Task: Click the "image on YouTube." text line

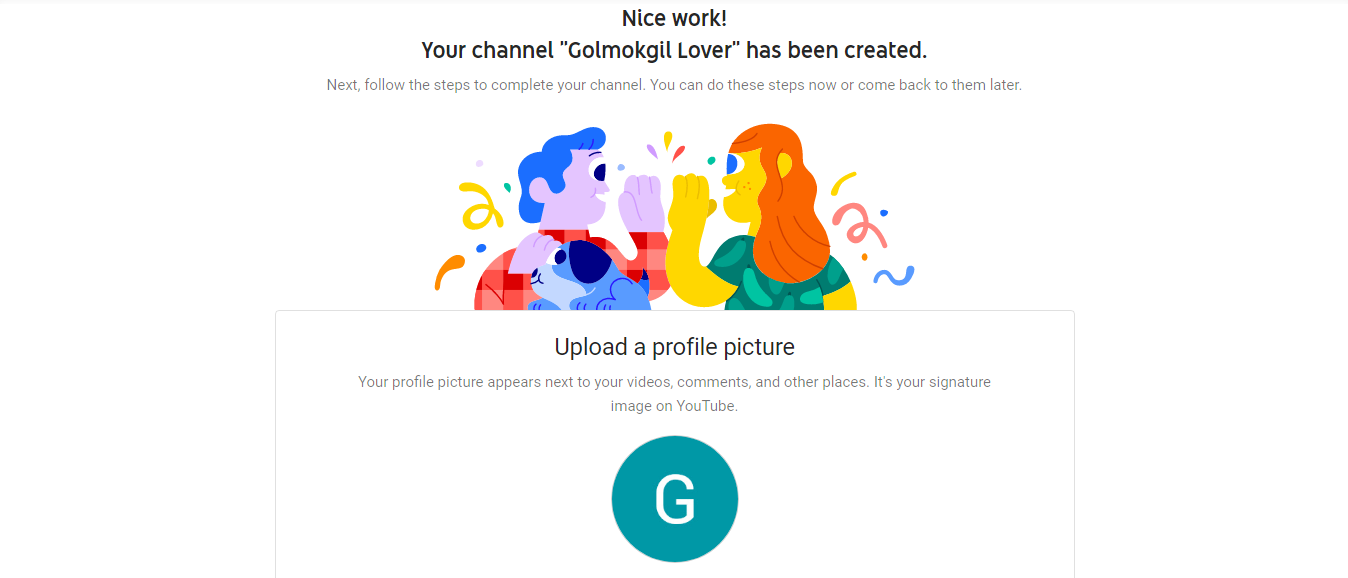Action: 674,406
